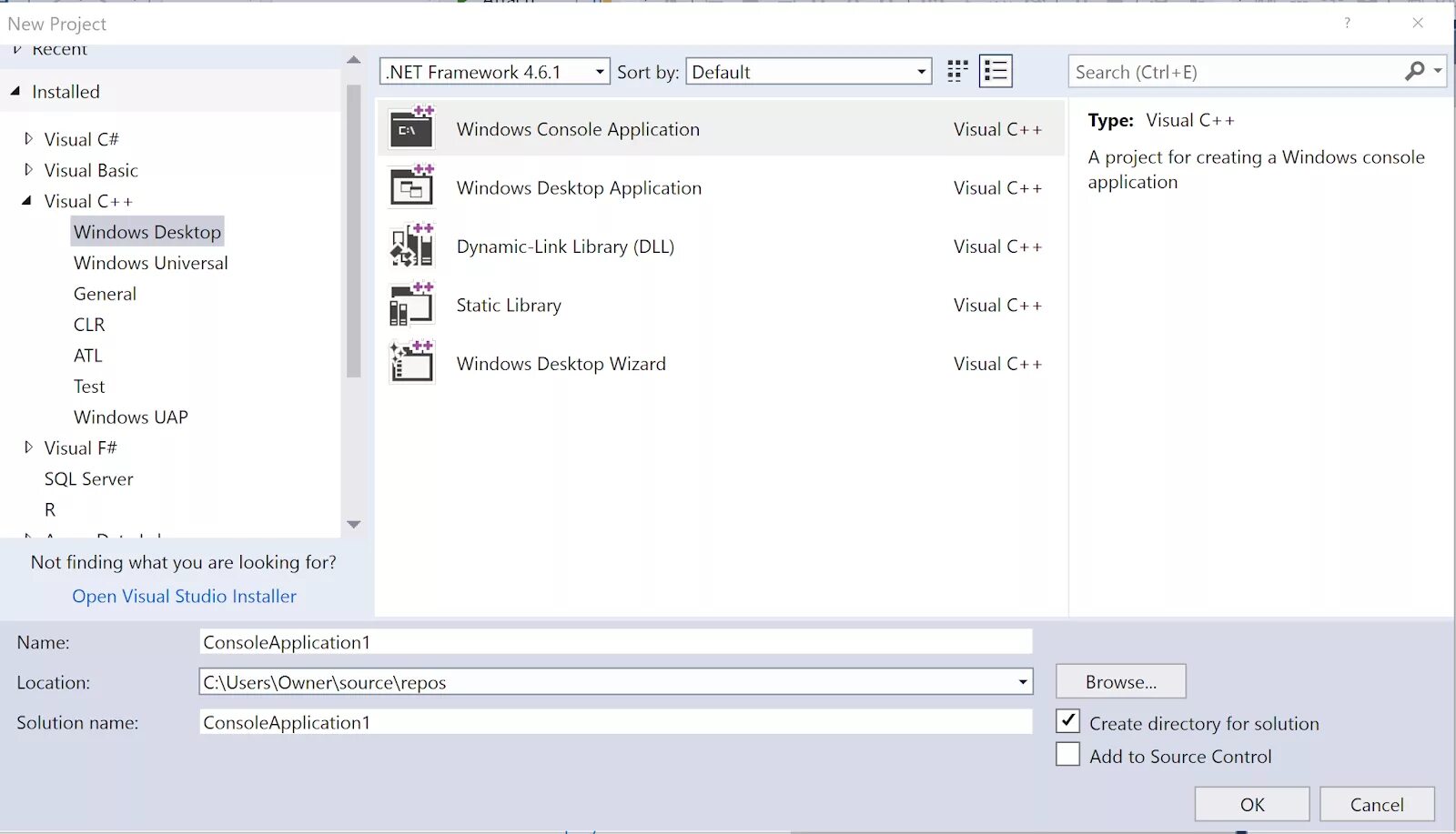Click the Windows Desktop Application label
Viewport: 1456px width, 834px height.
tap(579, 187)
